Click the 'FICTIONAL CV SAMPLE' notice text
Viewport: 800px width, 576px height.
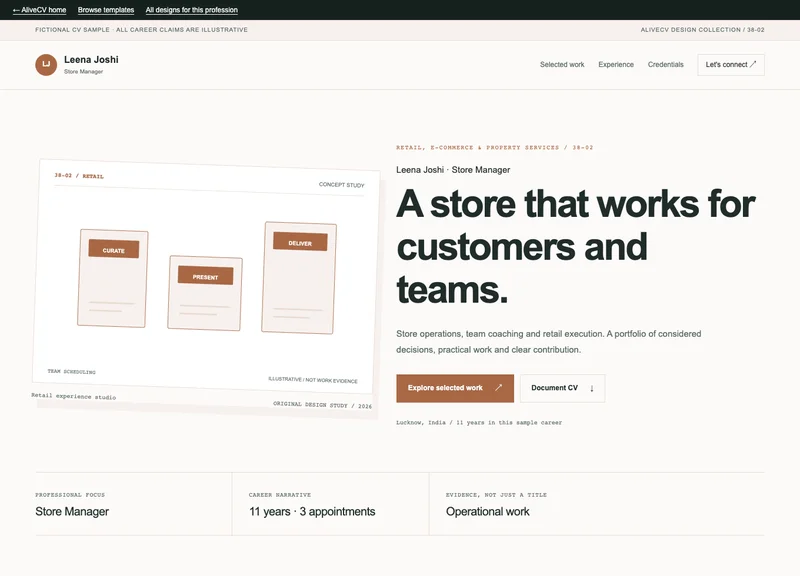[x=141, y=30]
